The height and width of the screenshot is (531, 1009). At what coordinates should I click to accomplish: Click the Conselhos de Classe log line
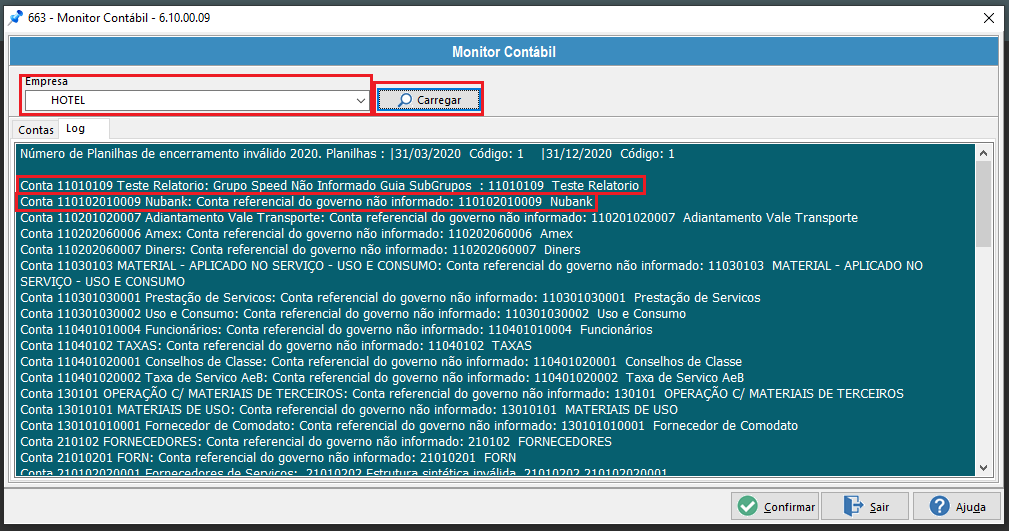[381, 362]
